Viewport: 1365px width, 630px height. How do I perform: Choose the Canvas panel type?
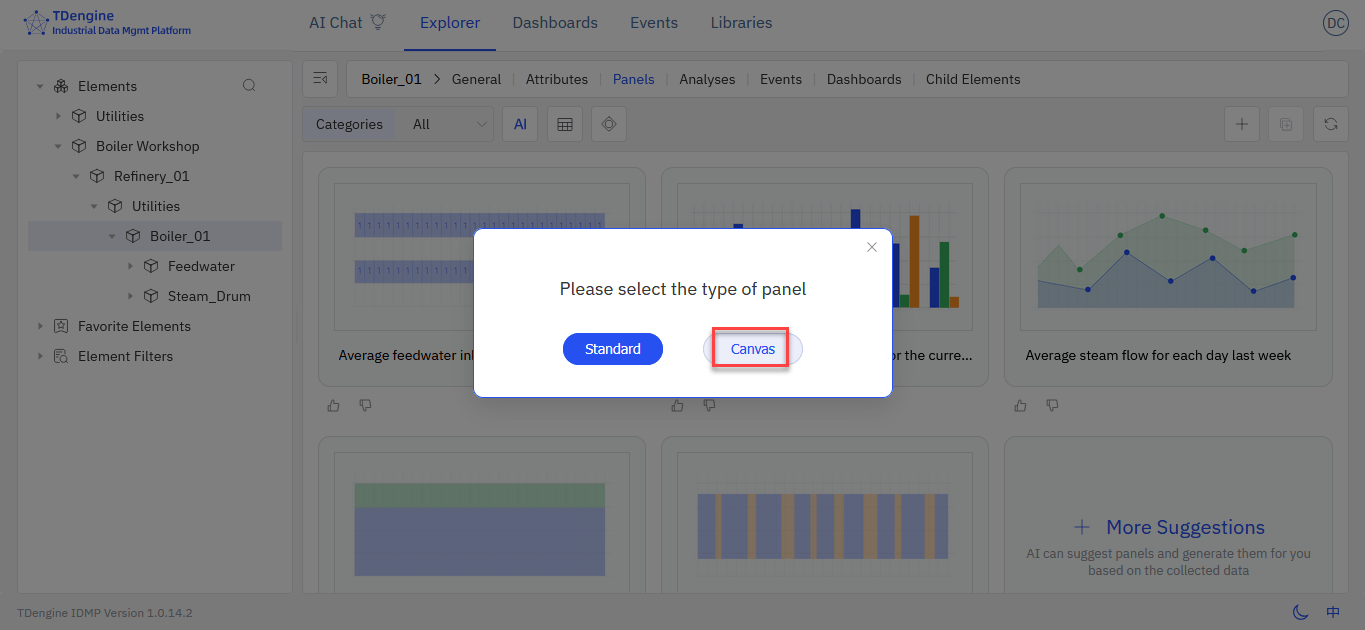(752, 349)
